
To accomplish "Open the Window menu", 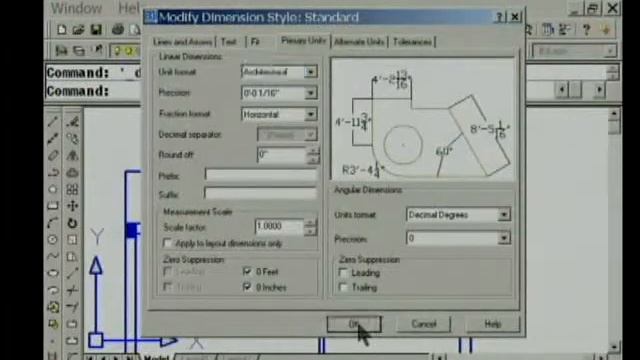I will [x=76, y=8].
